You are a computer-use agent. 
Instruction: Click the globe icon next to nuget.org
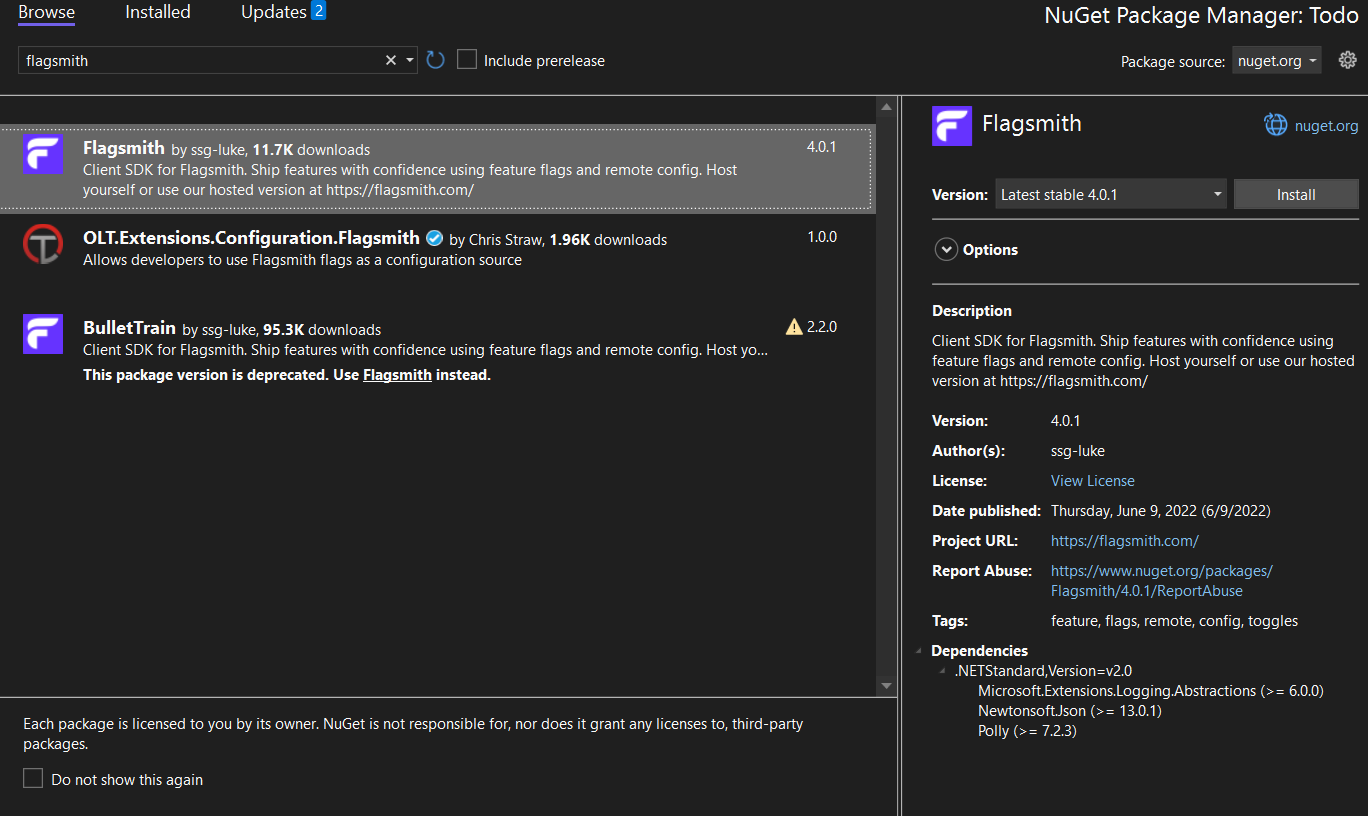1275,125
